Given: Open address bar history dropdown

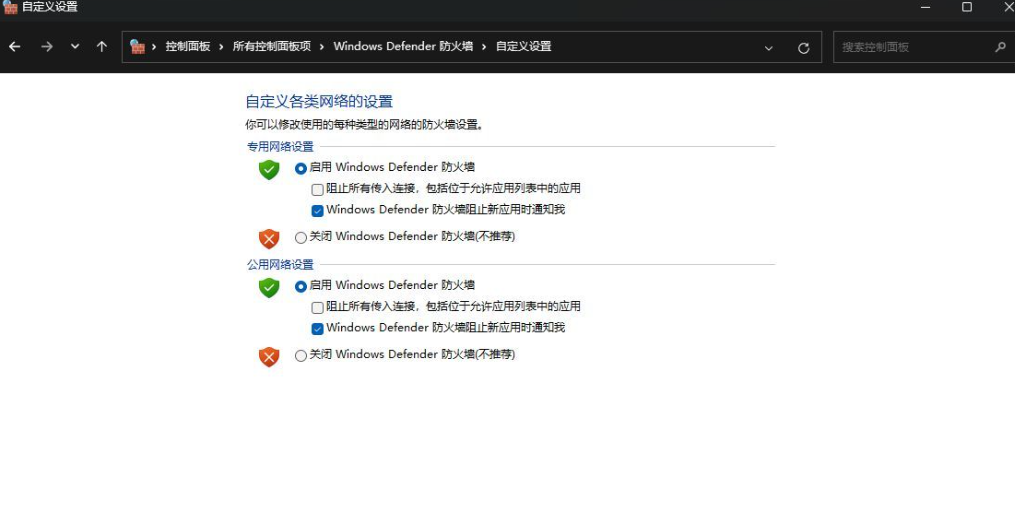Looking at the screenshot, I should point(768,48).
